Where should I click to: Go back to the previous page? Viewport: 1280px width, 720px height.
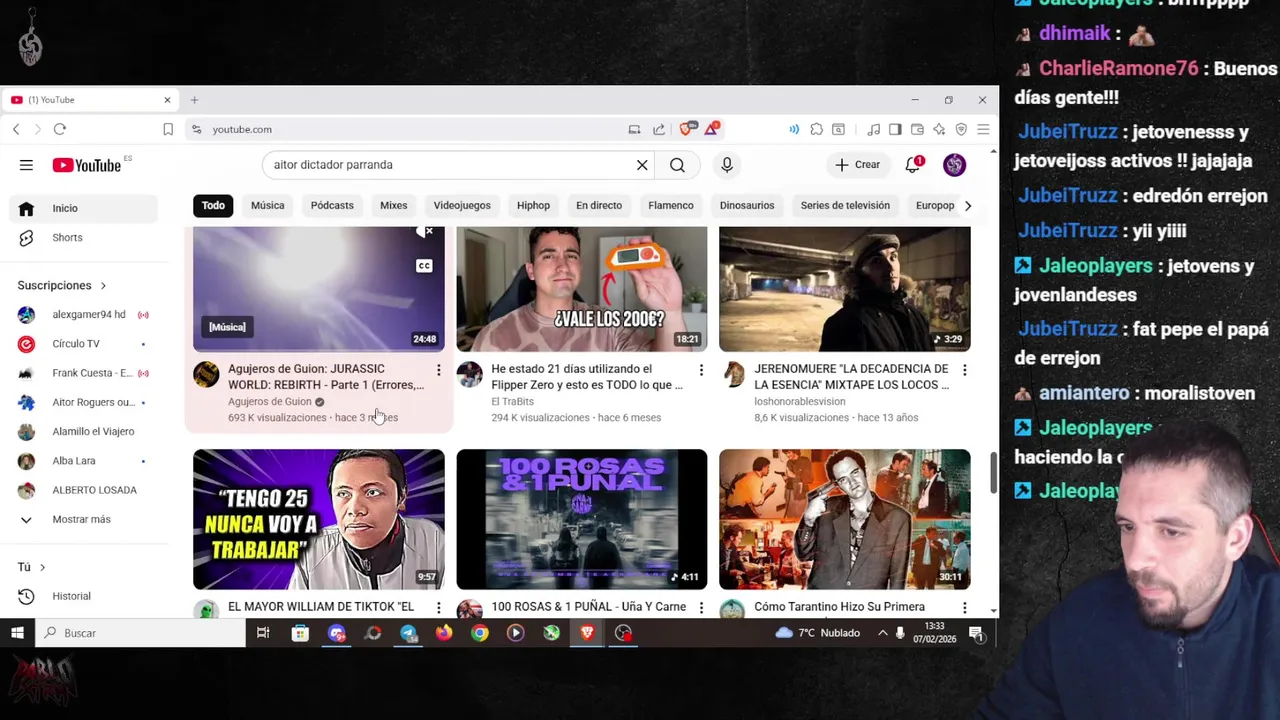click(16, 129)
